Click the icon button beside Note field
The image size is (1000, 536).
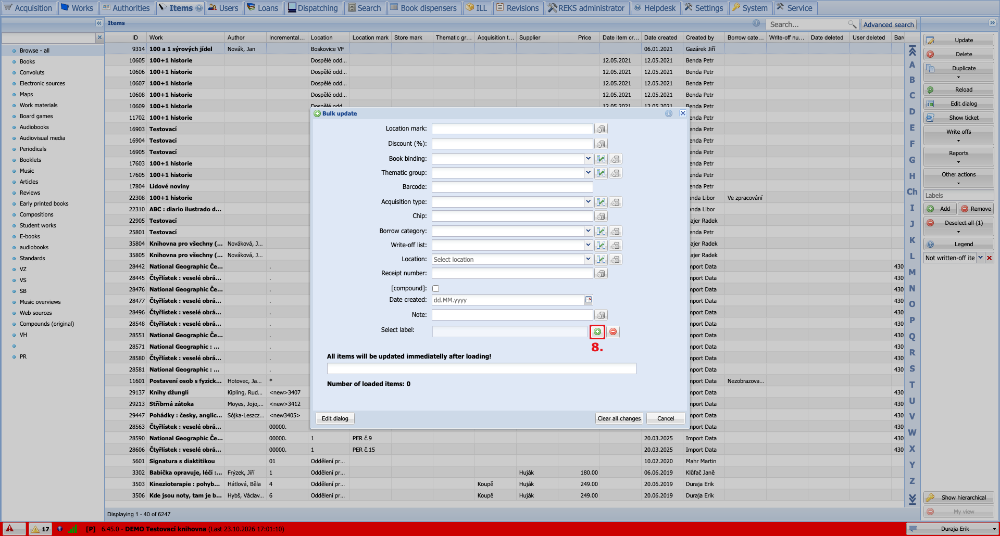[x=601, y=315]
